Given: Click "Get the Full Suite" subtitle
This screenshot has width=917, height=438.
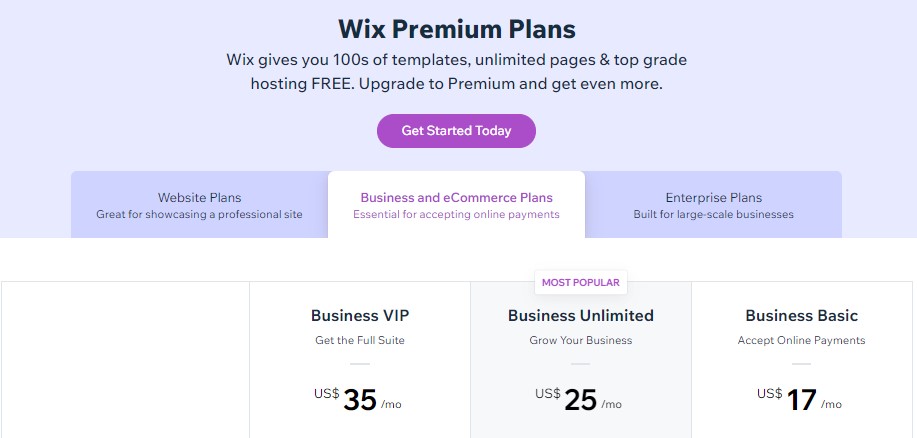Looking at the screenshot, I should [x=360, y=340].
